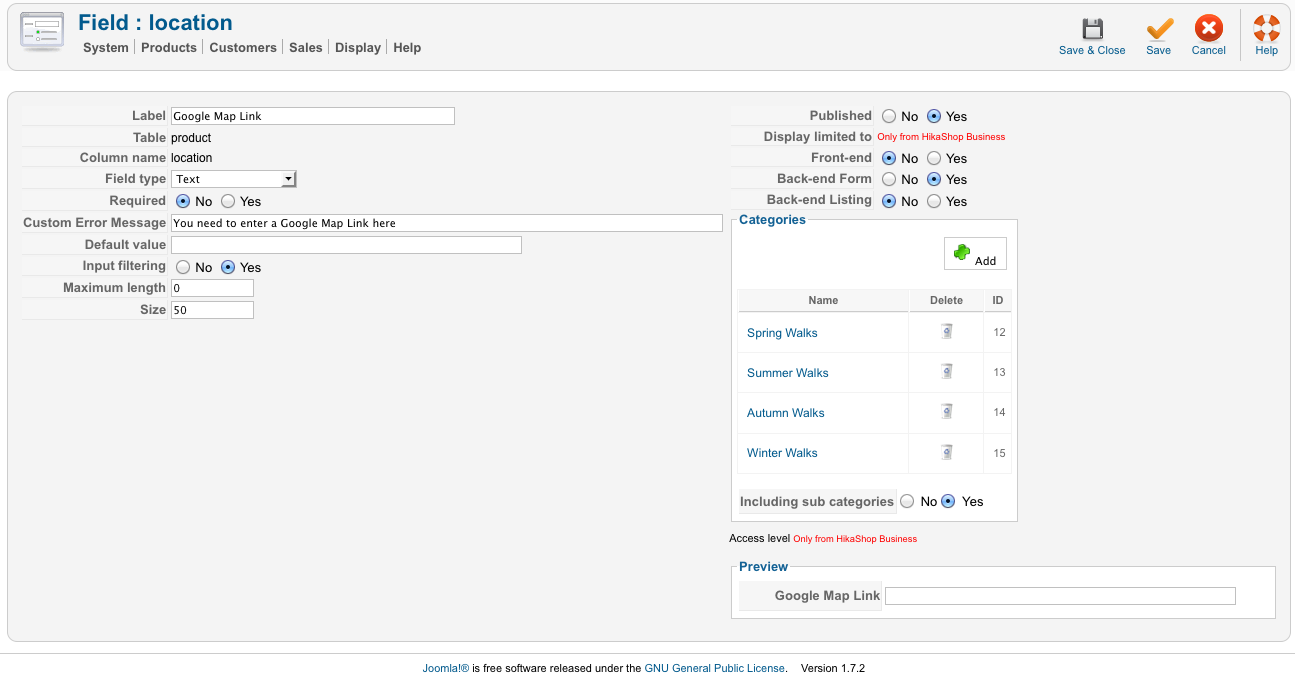This screenshot has width=1295, height=679.
Task: Click the Save checkmark icon
Action: [1159, 30]
